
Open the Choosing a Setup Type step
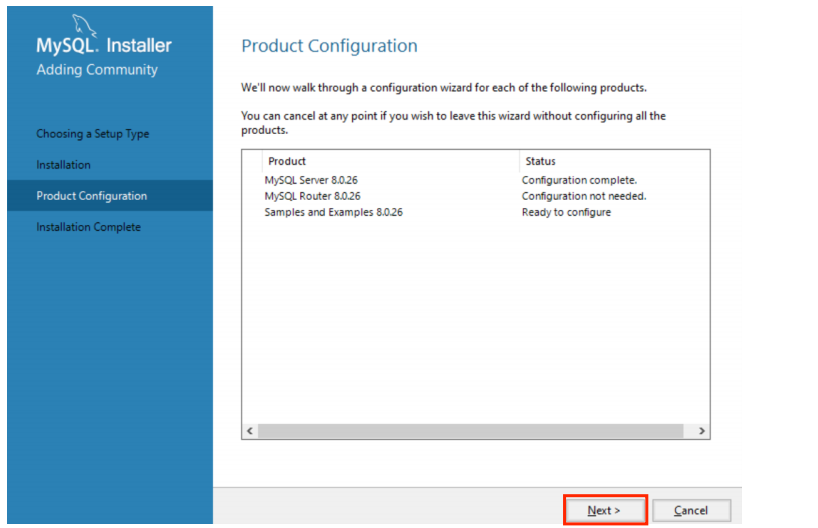click(x=93, y=134)
